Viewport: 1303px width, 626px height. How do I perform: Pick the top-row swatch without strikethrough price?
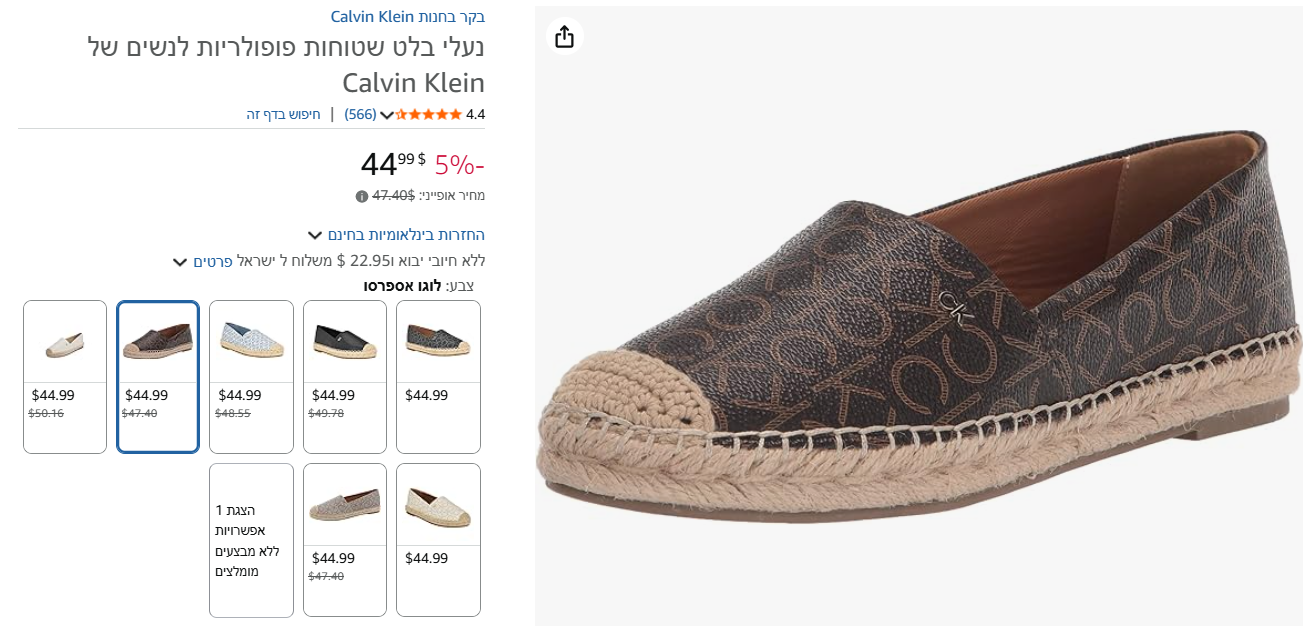point(439,376)
